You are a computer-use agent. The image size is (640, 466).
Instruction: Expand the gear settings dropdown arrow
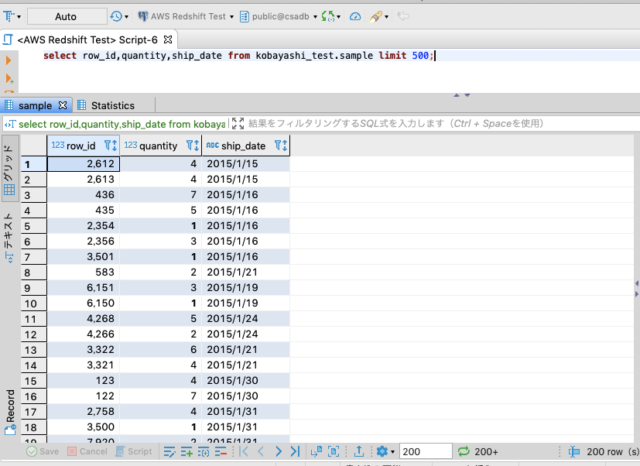click(x=392, y=452)
